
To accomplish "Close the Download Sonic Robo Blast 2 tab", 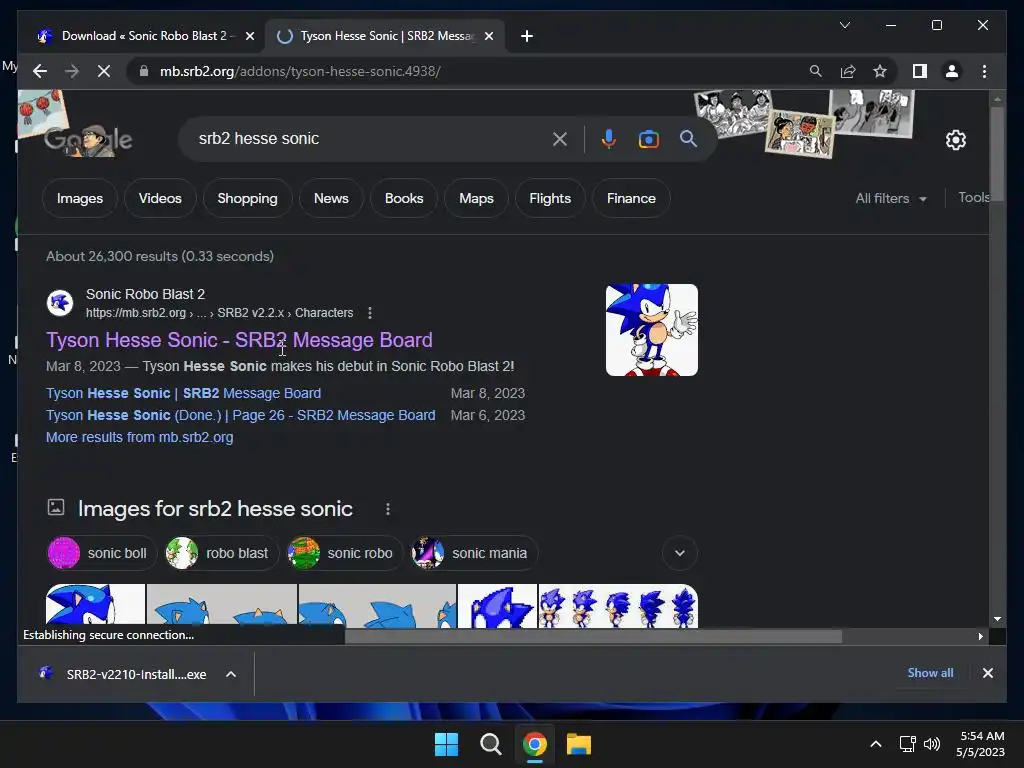I will pyautogui.click(x=249, y=36).
